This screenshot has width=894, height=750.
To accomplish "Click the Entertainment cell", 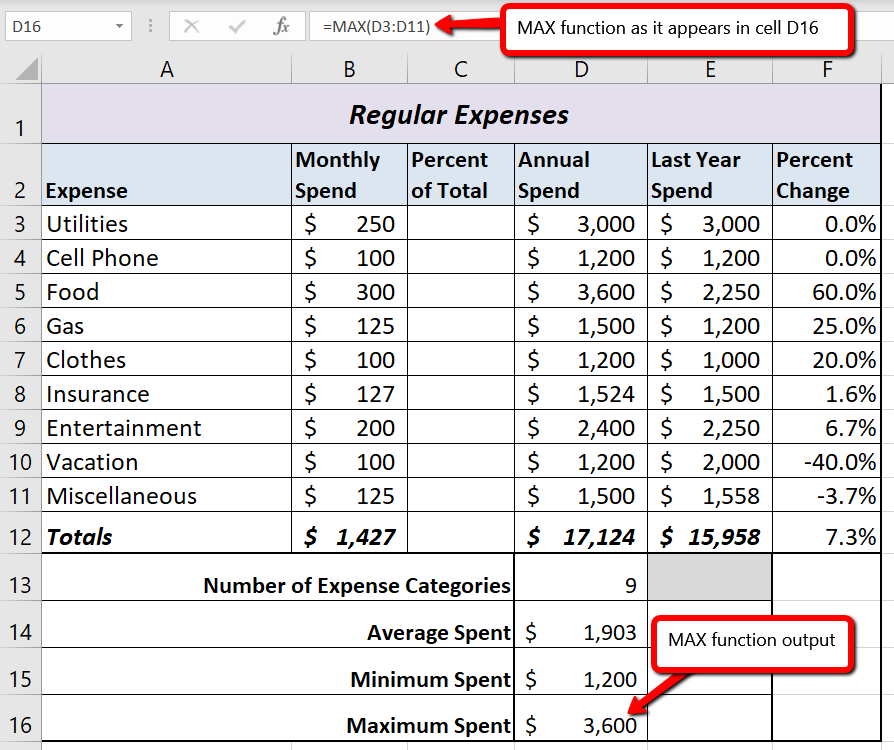I will click(166, 427).
